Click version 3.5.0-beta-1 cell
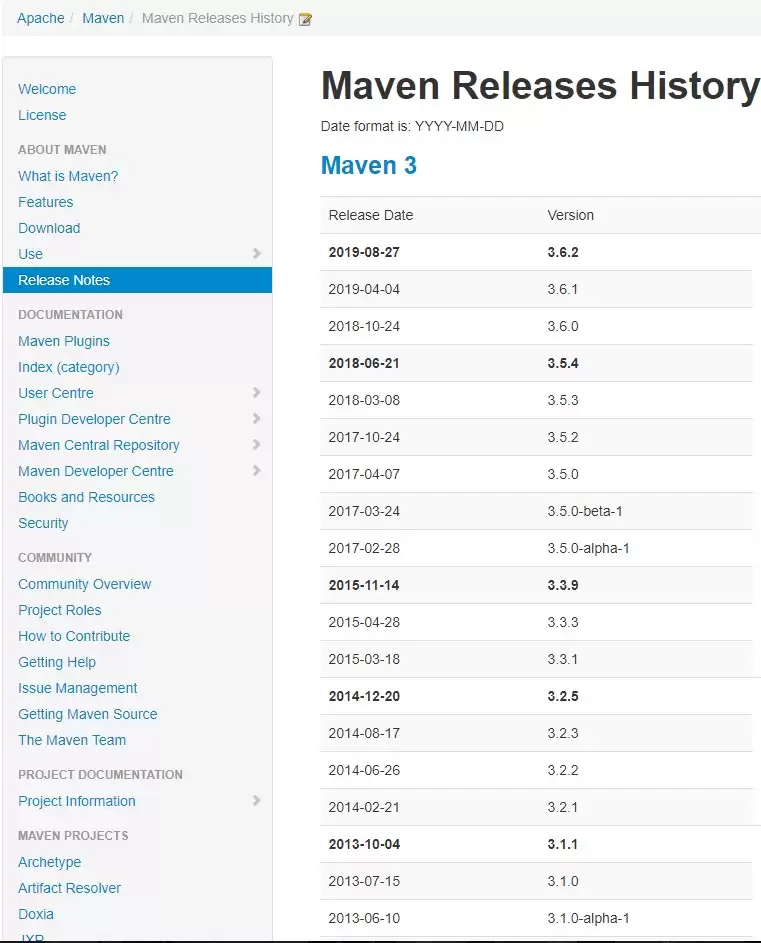The width and height of the screenshot is (761, 943). 585,511
